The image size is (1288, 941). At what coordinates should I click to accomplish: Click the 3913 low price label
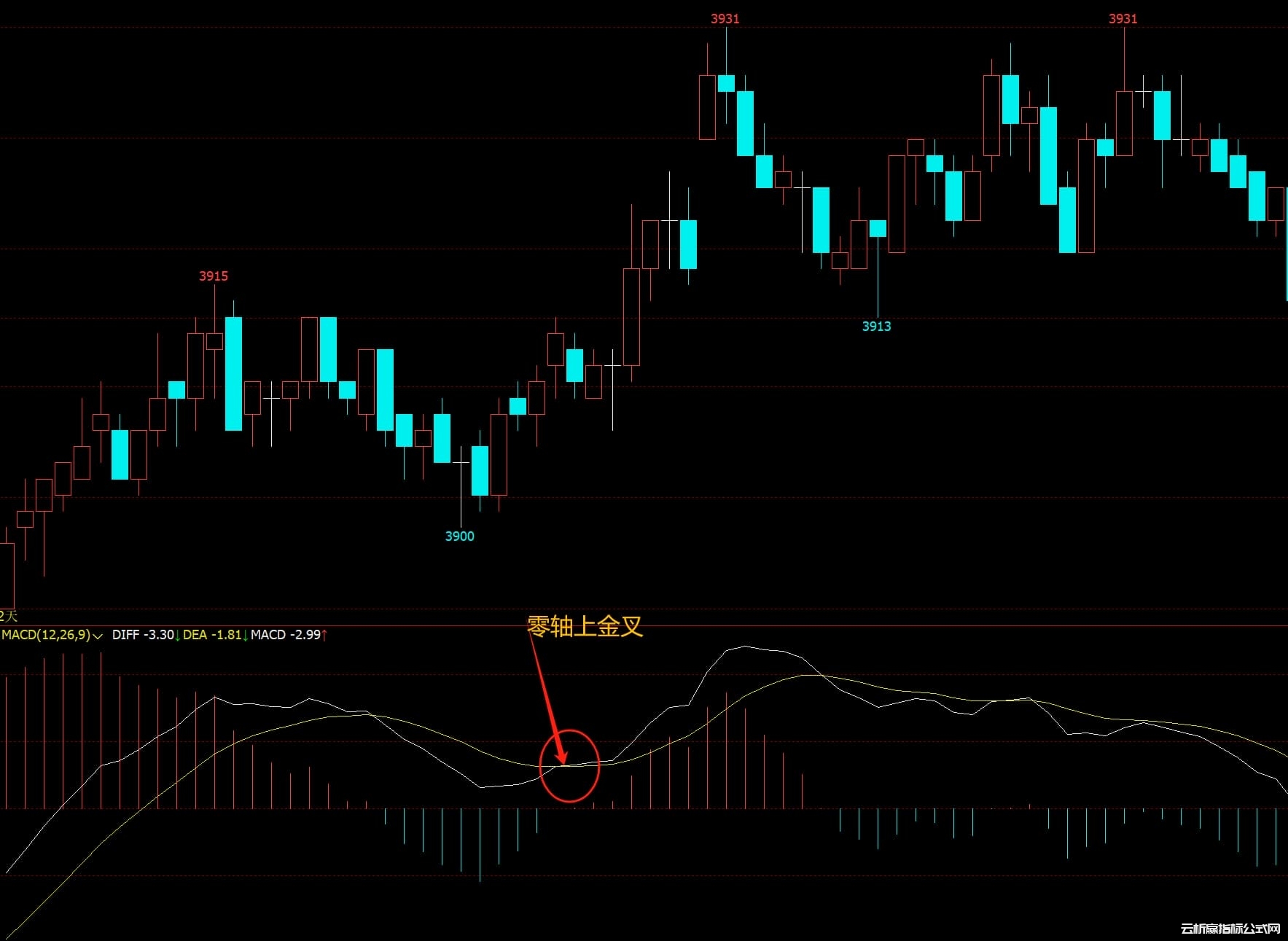(x=876, y=327)
